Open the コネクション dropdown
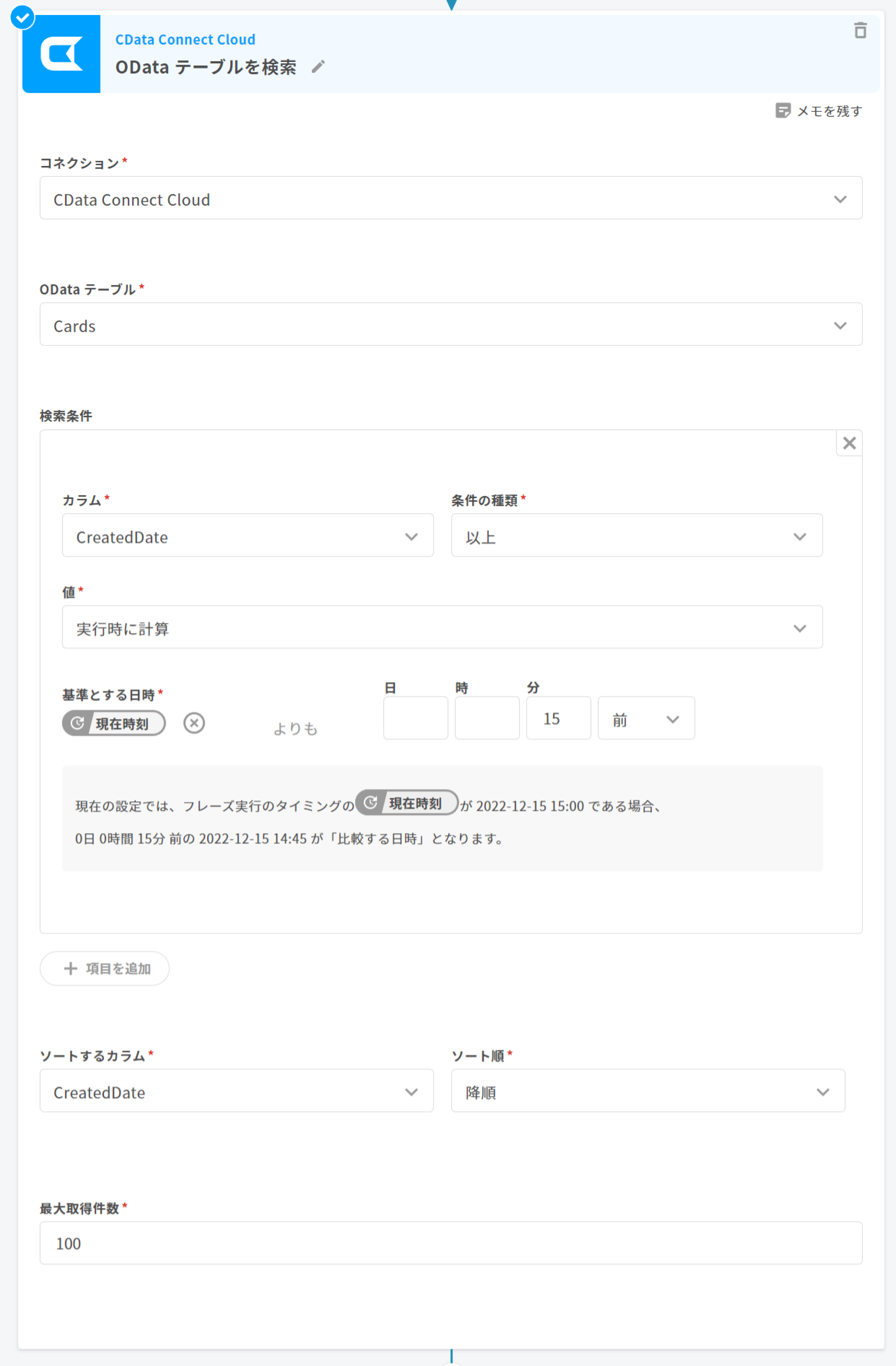896x1366 pixels. click(x=450, y=198)
